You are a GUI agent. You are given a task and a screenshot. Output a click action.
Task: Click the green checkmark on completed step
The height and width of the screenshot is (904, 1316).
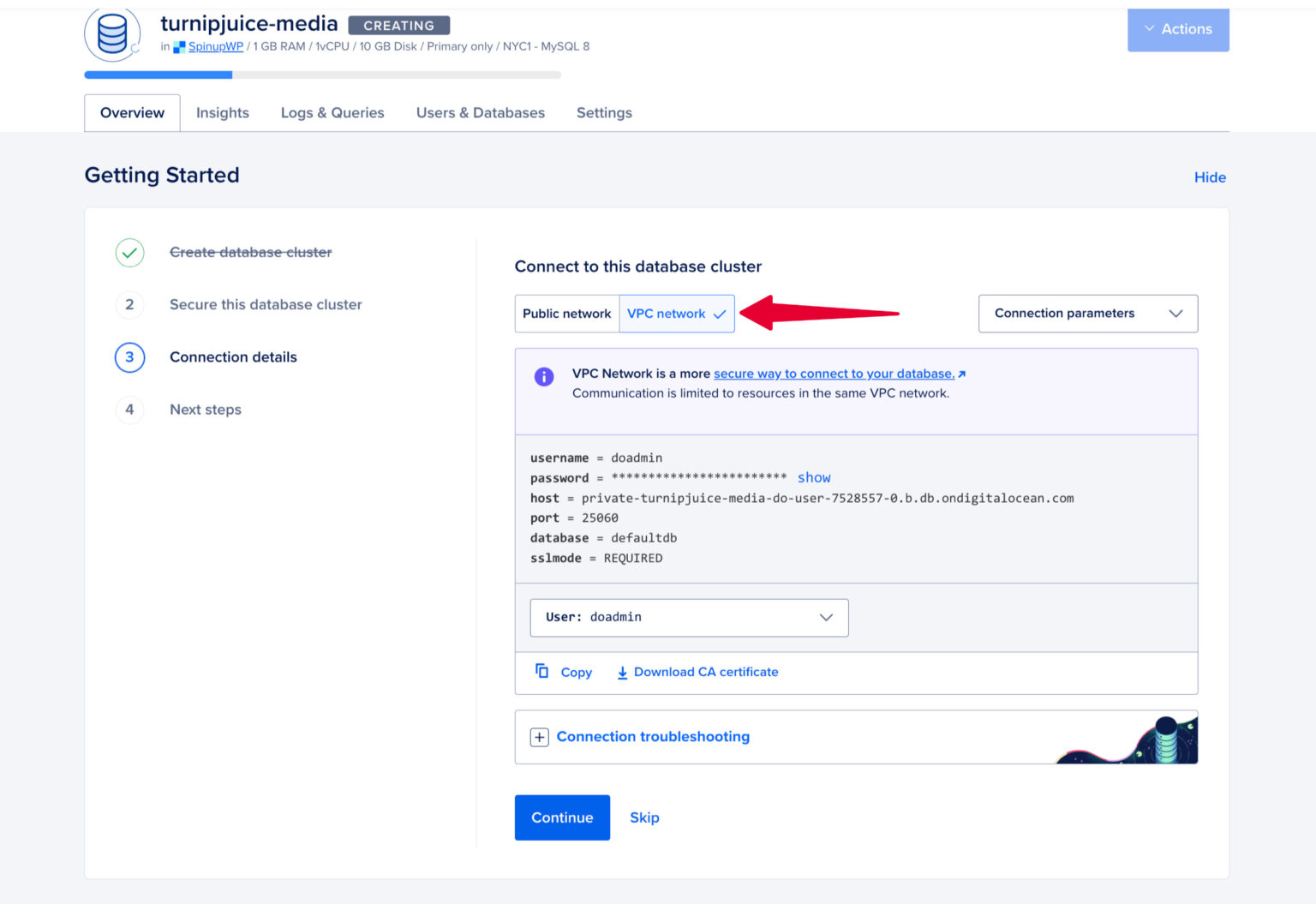click(x=129, y=253)
